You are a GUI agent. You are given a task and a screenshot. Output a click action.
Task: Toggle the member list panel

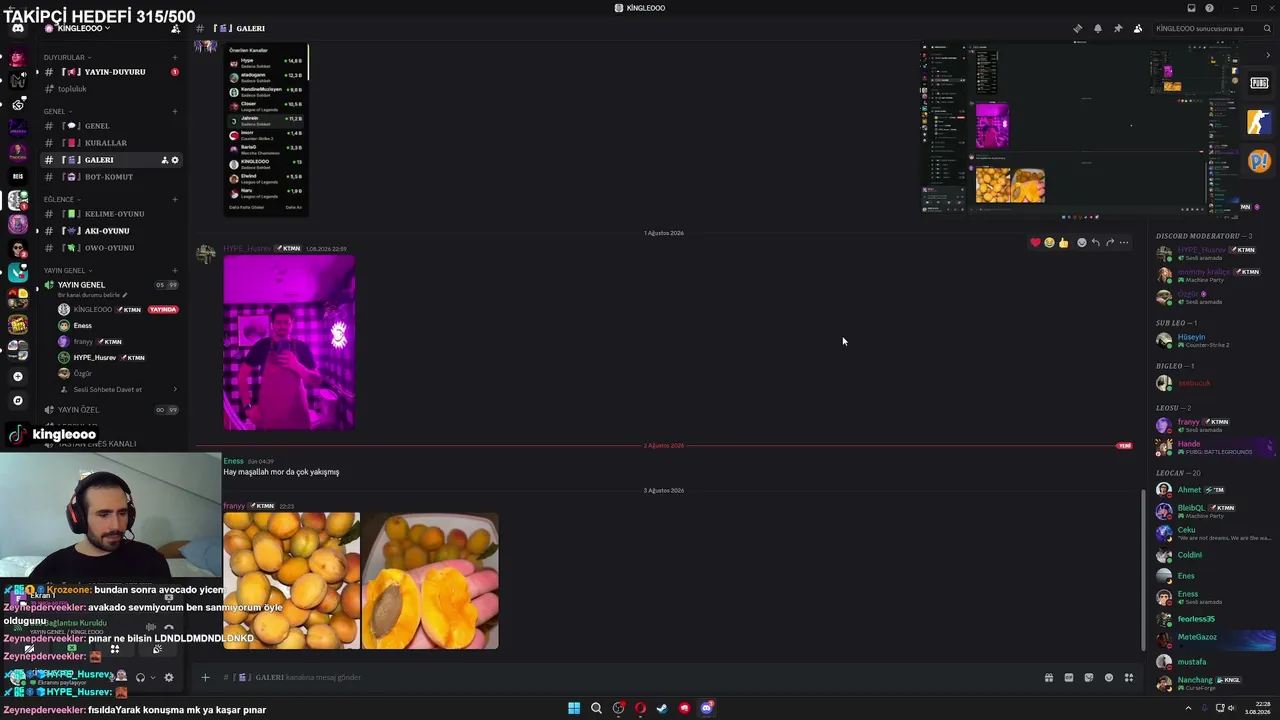1137,28
